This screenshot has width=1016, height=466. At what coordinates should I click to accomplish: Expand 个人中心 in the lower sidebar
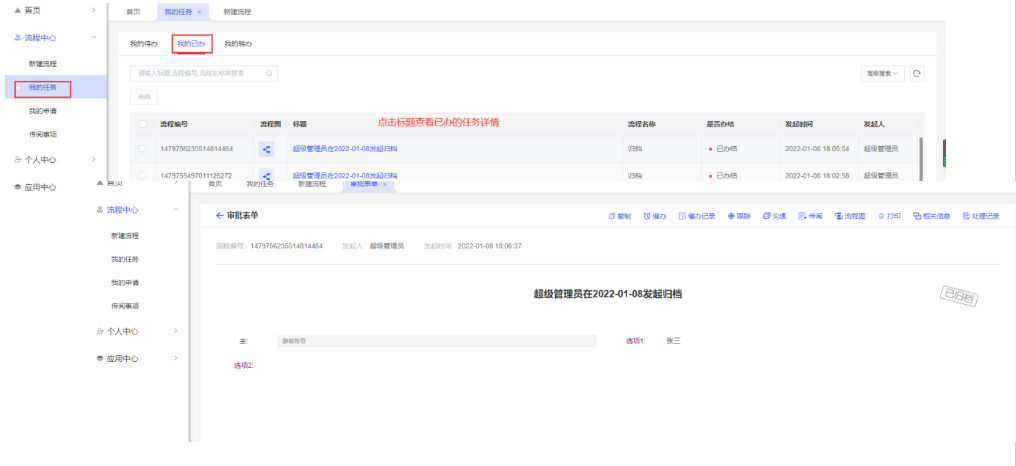pyautogui.click(x=142, y=331)
